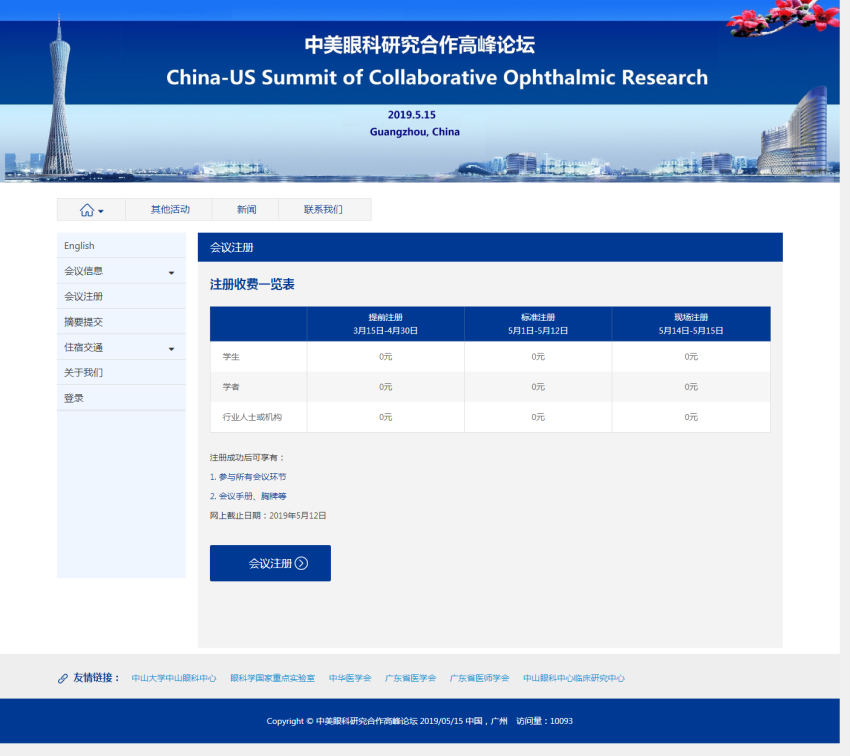The width and height of the screenshot is (850, 756).
Task: Click the 学生 row label
Action: 231,357
